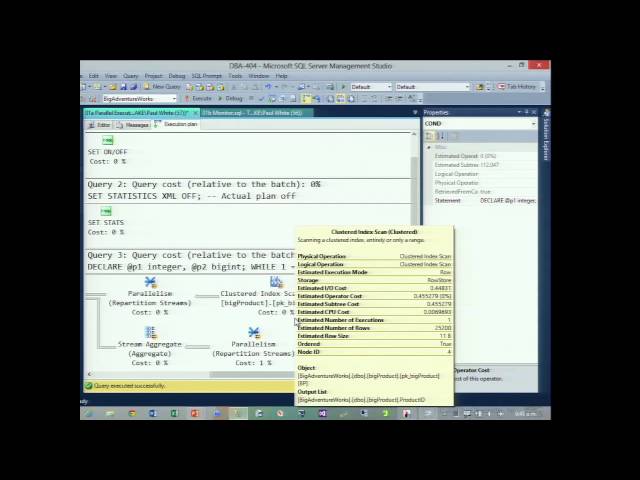Open the View menu
The width and height of the screenshot is (640, 480).
pyautogui.click(x=111, y=76)
